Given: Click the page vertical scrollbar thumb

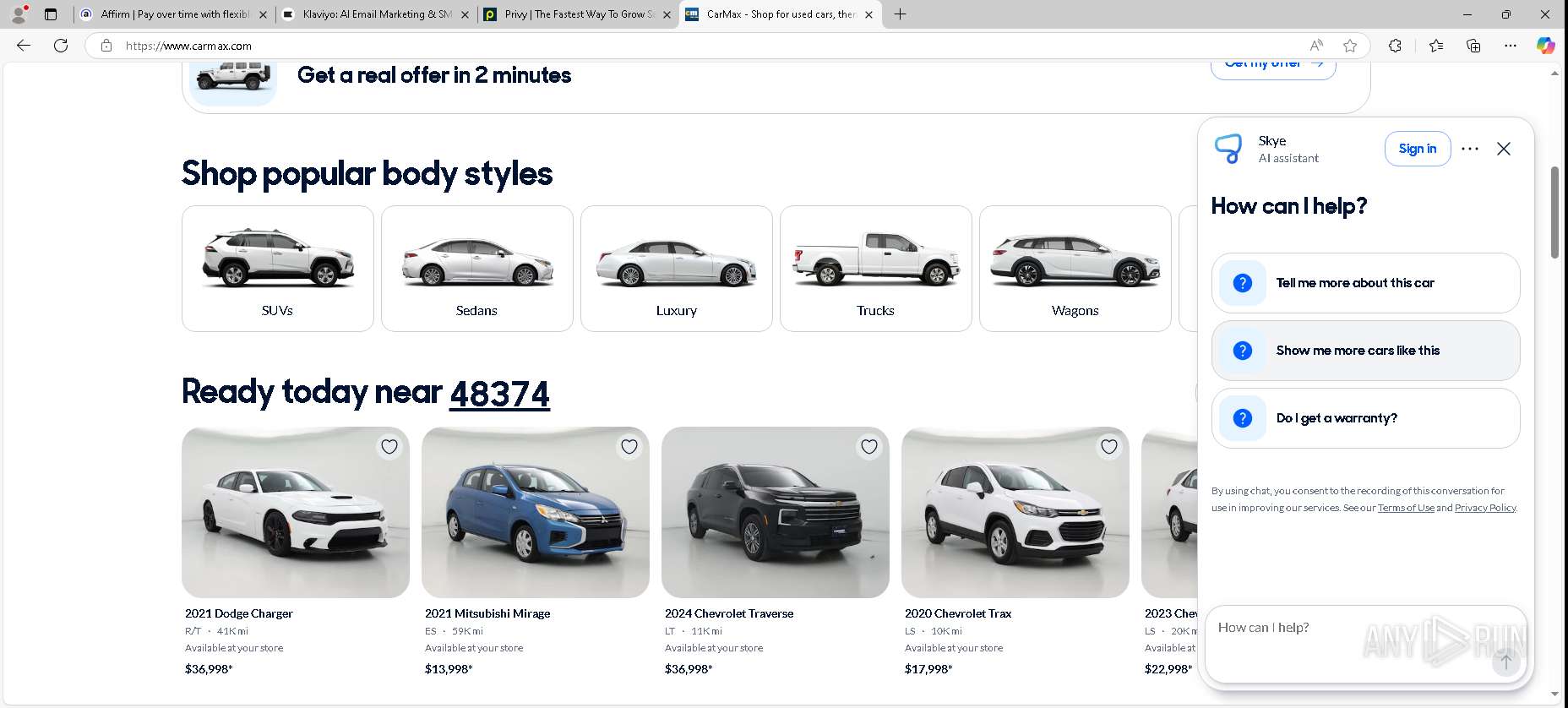Looking at the screenshot, I should 1554,212.
